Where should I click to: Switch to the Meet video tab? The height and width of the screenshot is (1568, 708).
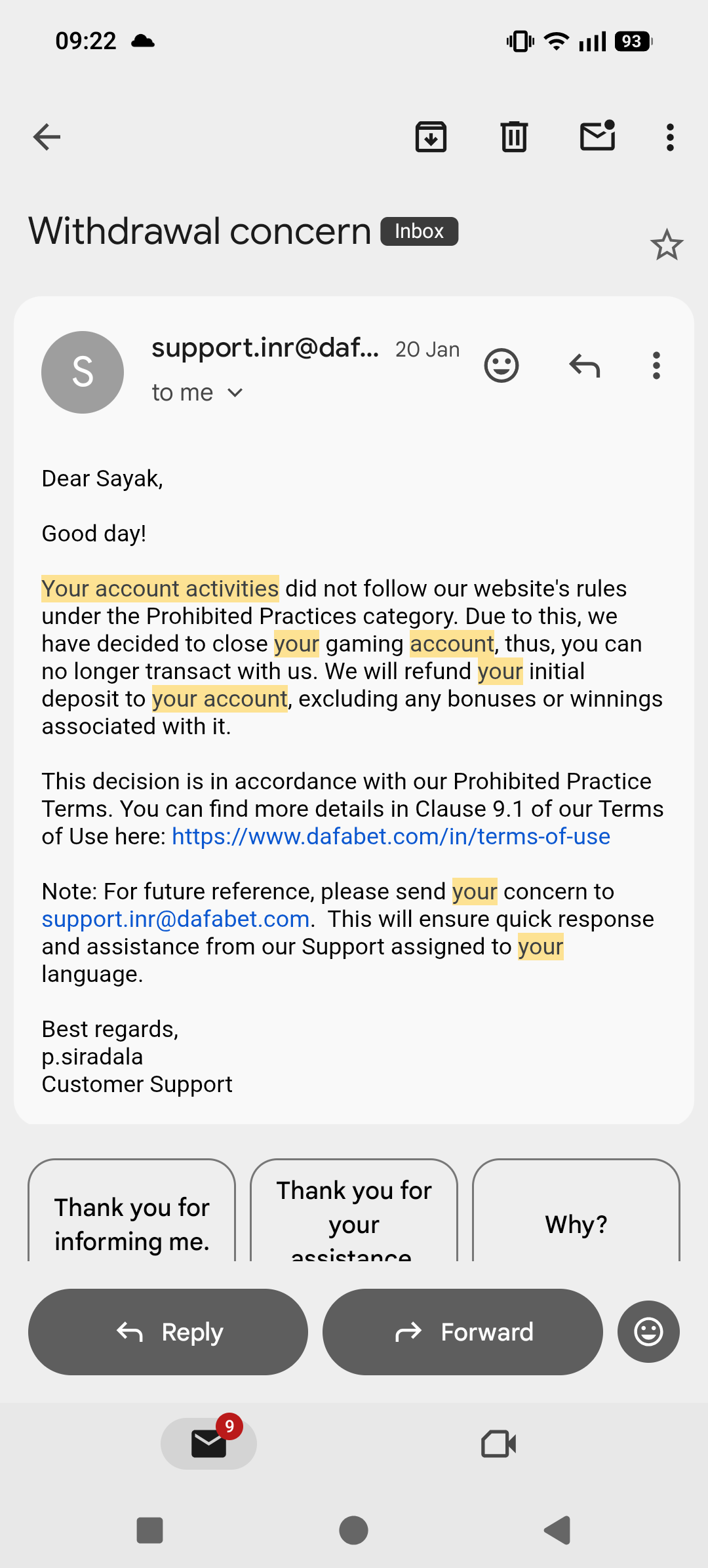tap(499, 1443)
